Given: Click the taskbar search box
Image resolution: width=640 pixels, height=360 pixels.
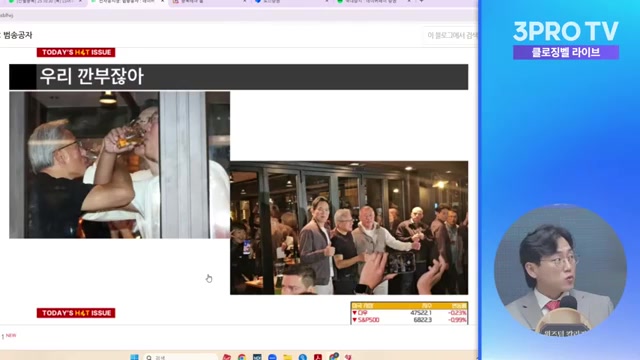Looking at the screenshot, I should (x=180, y=357).
